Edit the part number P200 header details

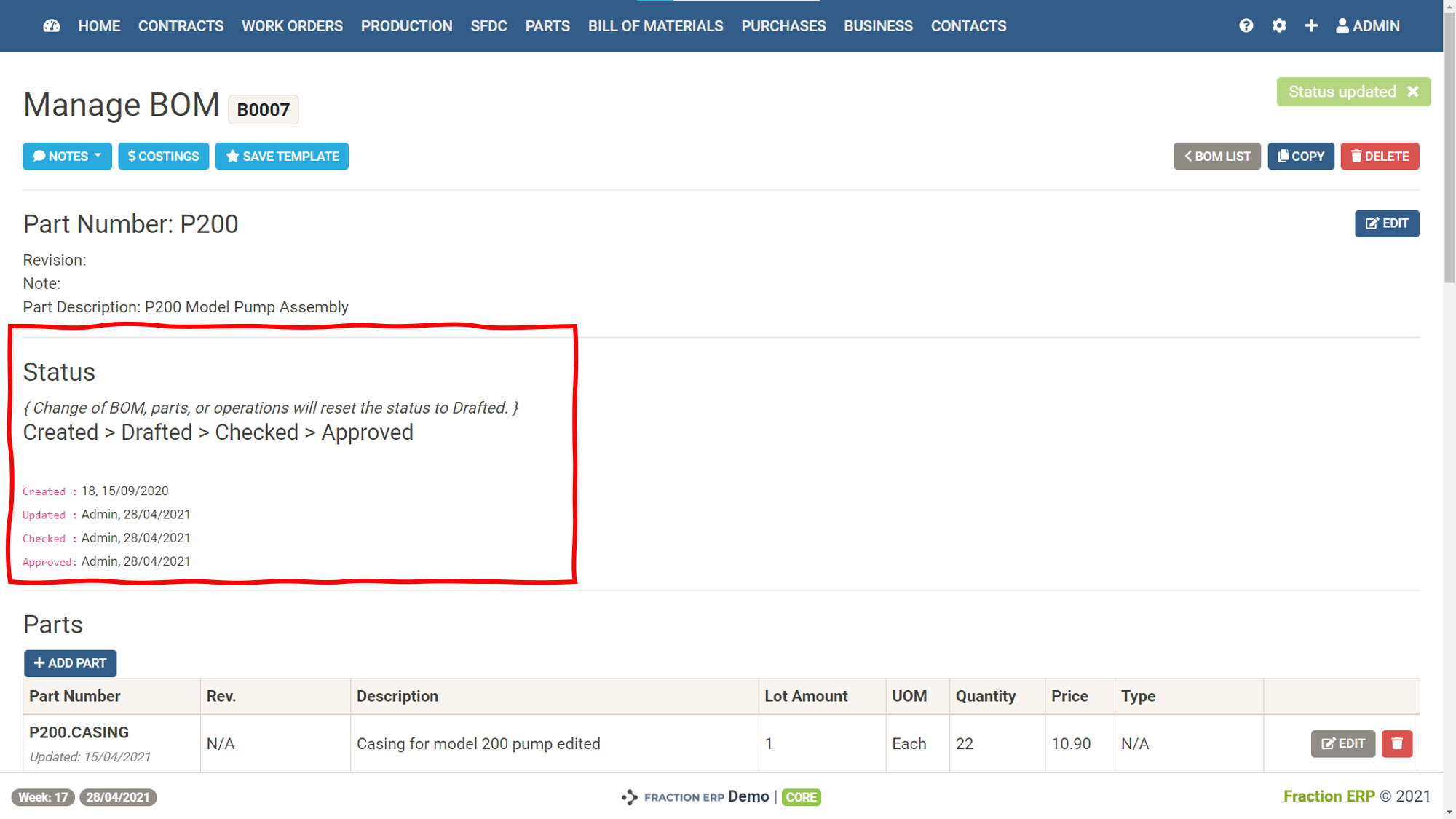1386,223
